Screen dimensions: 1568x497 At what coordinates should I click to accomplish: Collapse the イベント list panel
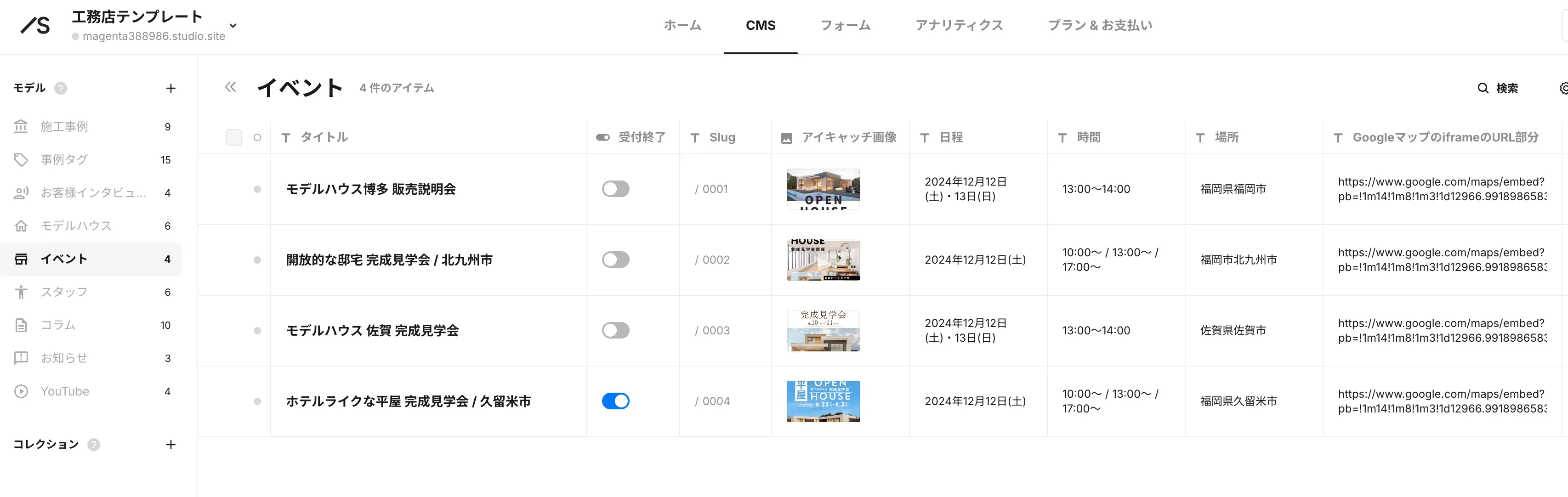pyautogui.click(x=230, y=87)
